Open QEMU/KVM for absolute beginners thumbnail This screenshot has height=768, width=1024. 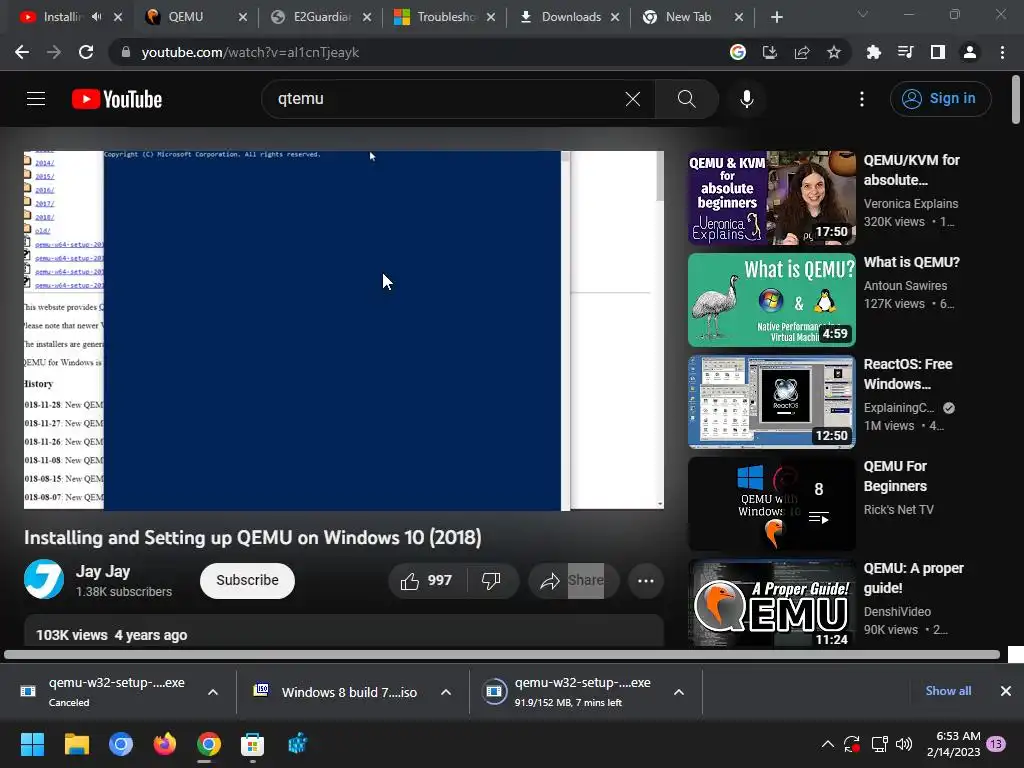pos(772,198)
